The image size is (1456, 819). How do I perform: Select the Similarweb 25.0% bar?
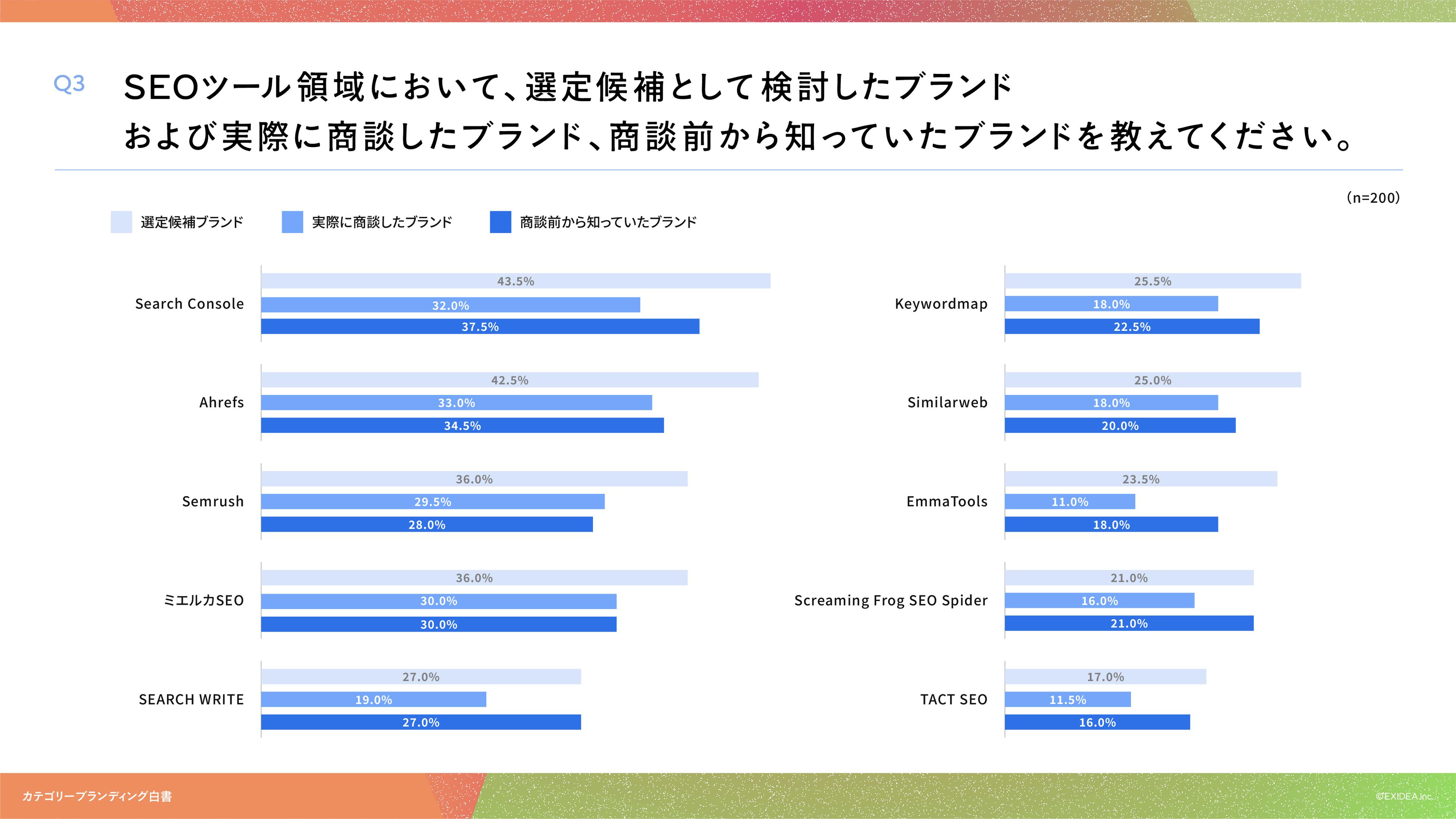pos(1152,380)
